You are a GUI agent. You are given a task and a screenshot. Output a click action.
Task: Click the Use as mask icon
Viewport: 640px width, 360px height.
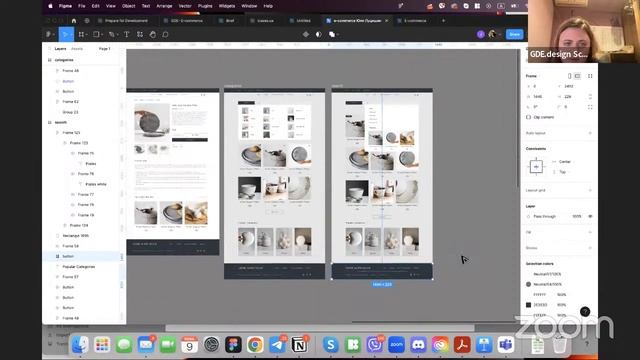(x=319, y=34)
